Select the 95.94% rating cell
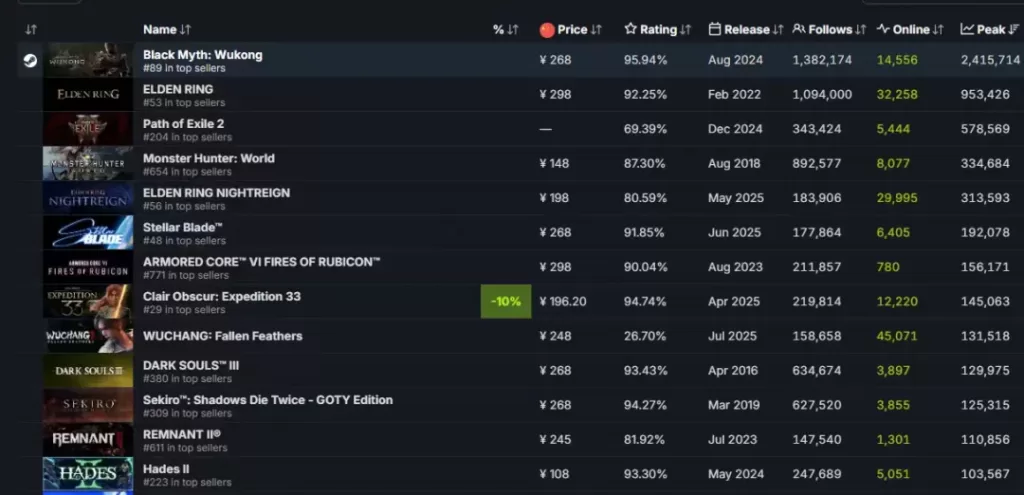The height and width of the screenshot is (495, 1024). tap(645, 60)
